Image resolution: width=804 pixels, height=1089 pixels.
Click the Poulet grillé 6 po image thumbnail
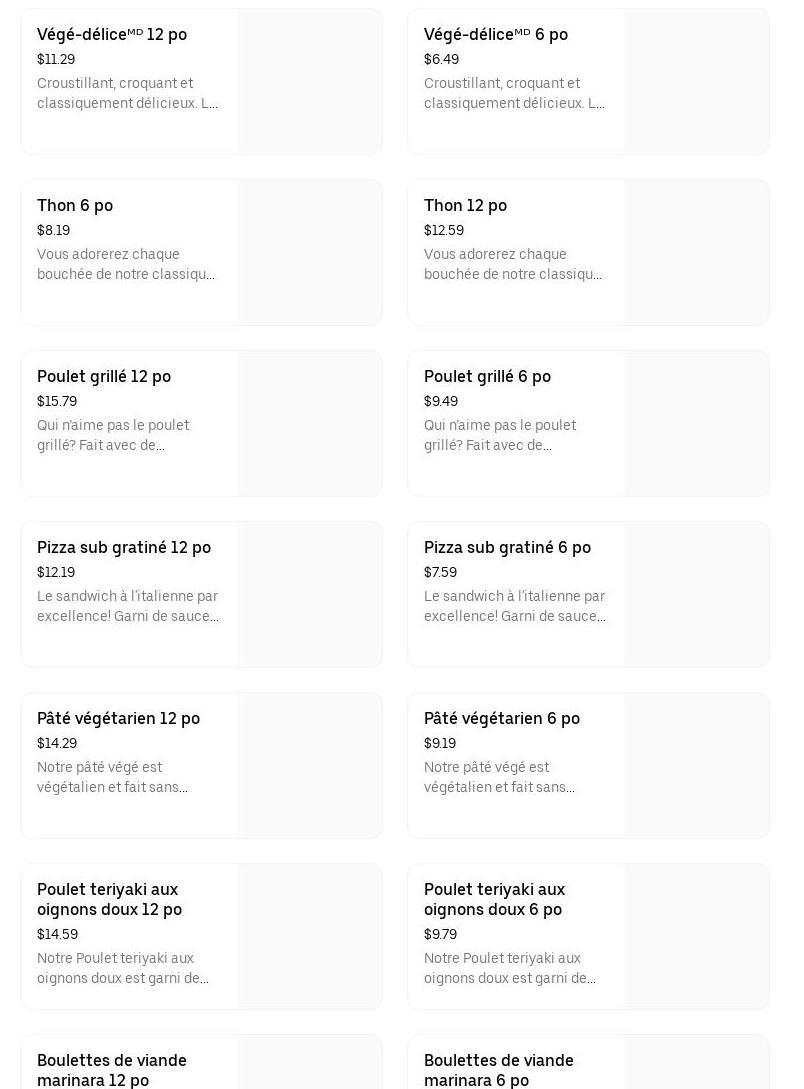[x=697, y=424]
